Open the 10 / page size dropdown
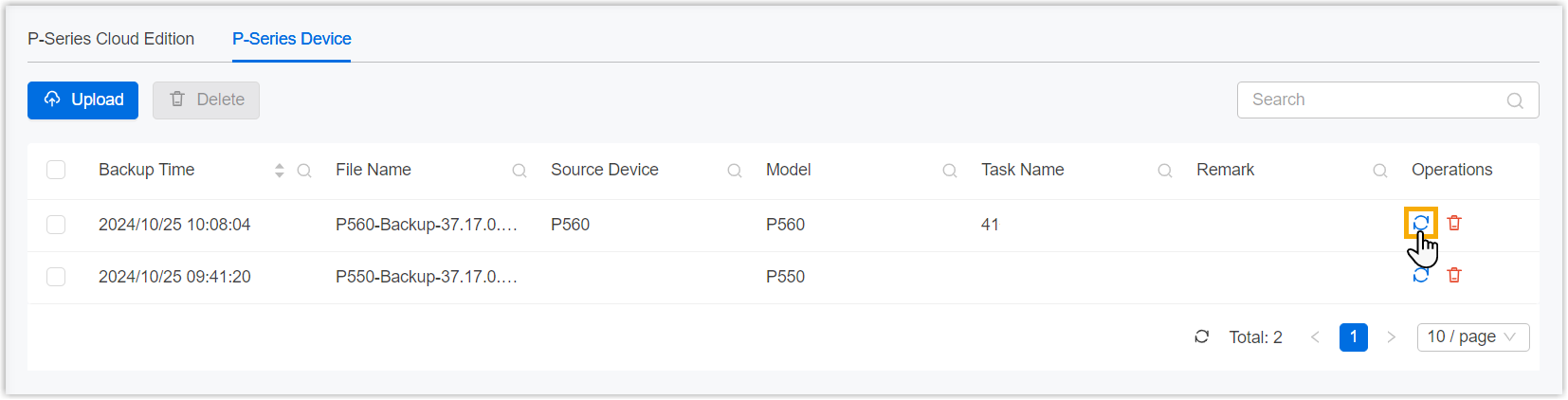The height and width of the screenshot is (400, 1568). point(1472,336)
